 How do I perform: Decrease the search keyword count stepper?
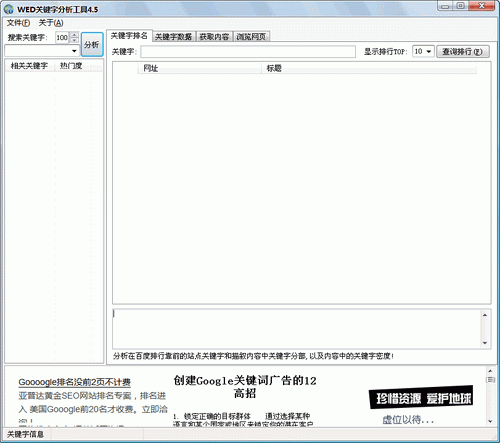point(75,40)
